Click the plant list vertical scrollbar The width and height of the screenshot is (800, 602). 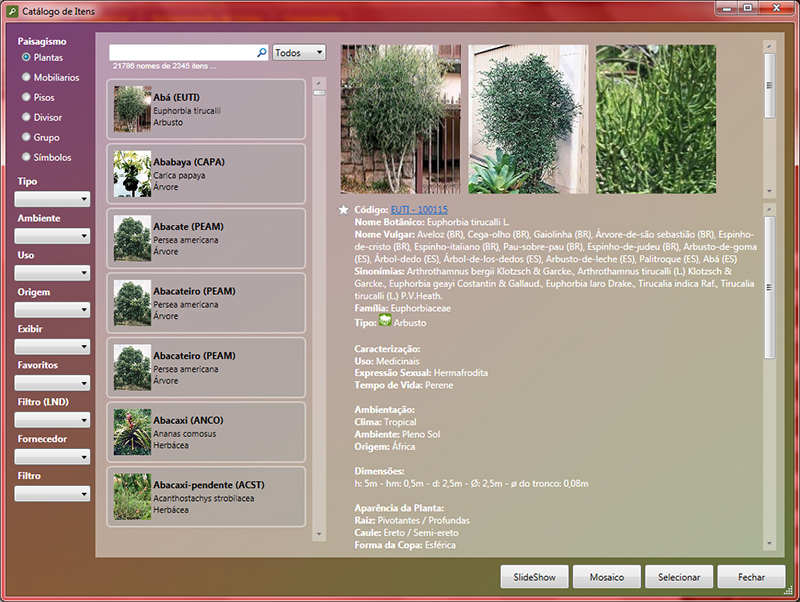319,300
